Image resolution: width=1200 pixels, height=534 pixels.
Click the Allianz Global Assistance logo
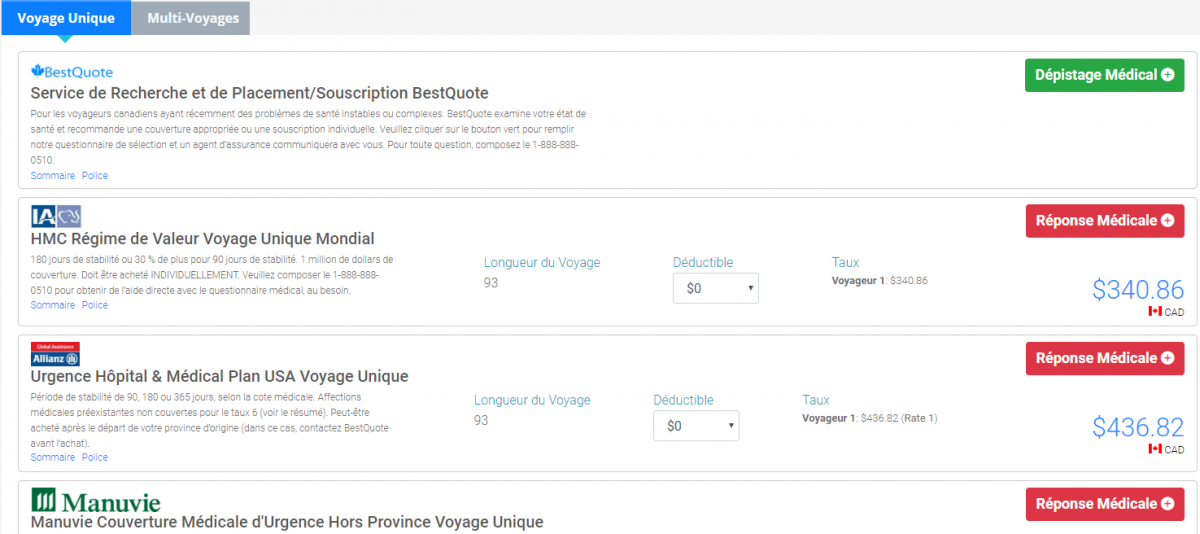click(56, 355)
